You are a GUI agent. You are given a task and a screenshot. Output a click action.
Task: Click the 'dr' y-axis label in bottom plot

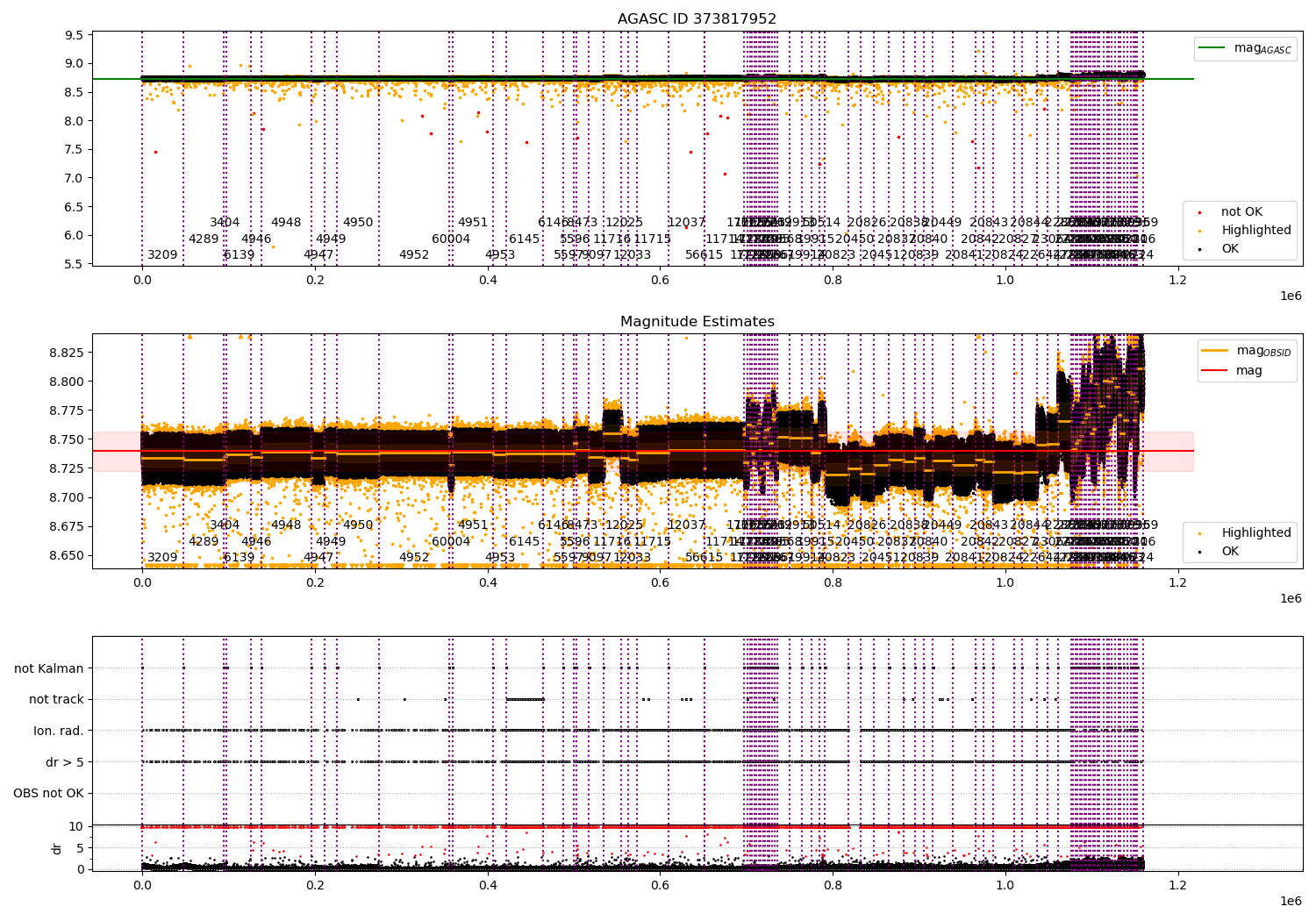pyautogui.click(x=57, y=848)
